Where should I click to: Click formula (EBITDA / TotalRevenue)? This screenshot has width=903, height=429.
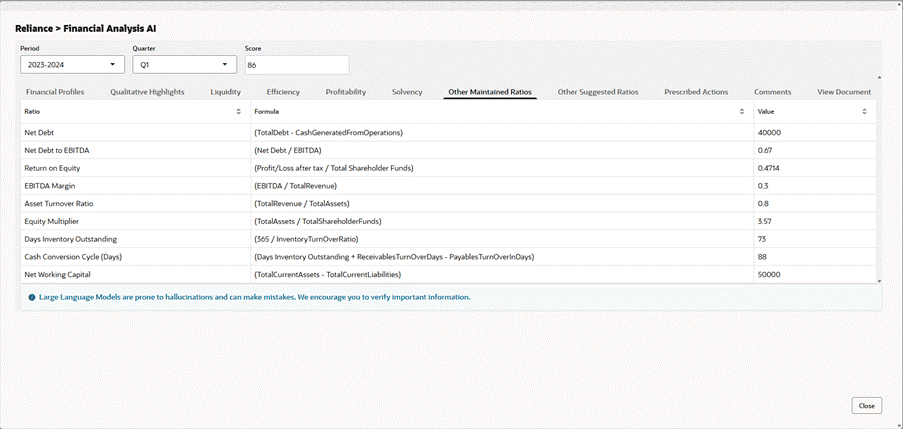(x=295, y=186)
